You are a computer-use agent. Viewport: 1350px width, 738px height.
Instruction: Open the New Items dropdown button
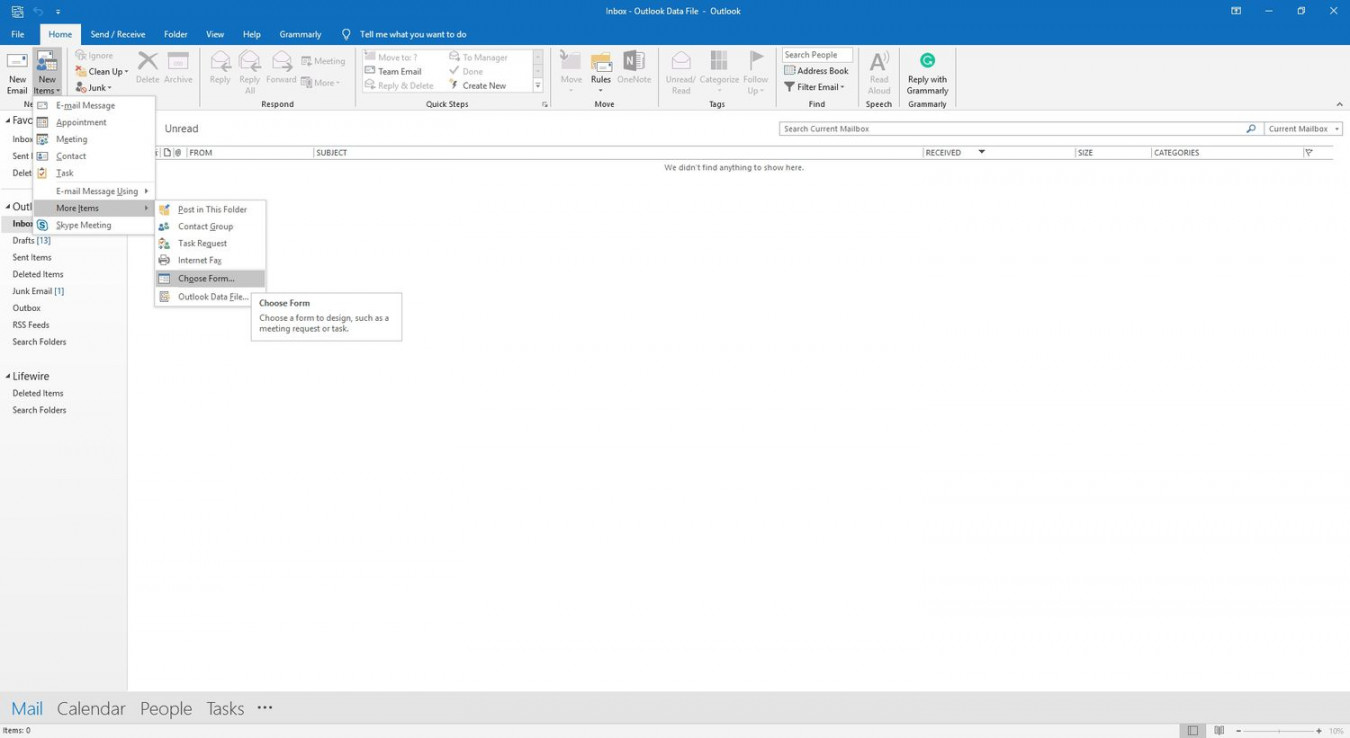tap(47, 72)
